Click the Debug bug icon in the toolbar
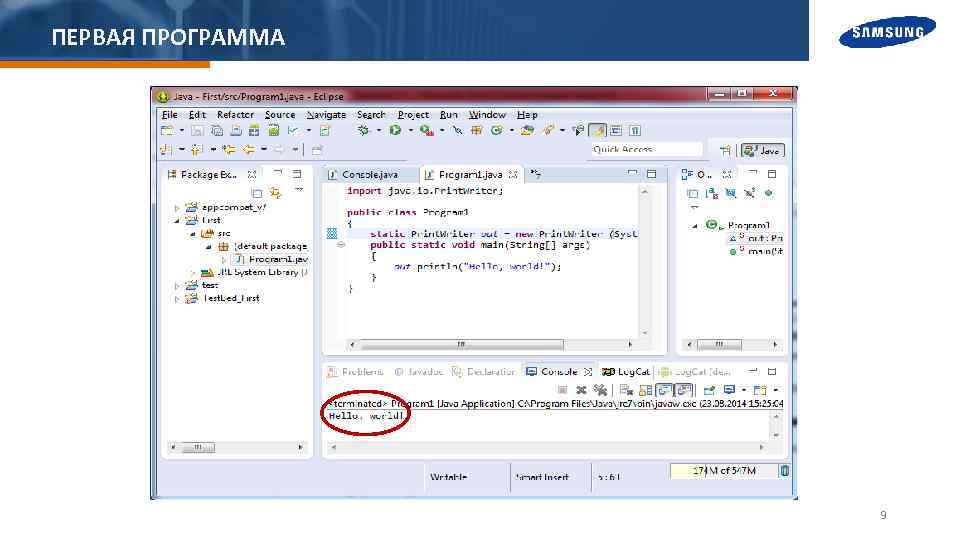 pyautogui.click(x=364, y=130)
